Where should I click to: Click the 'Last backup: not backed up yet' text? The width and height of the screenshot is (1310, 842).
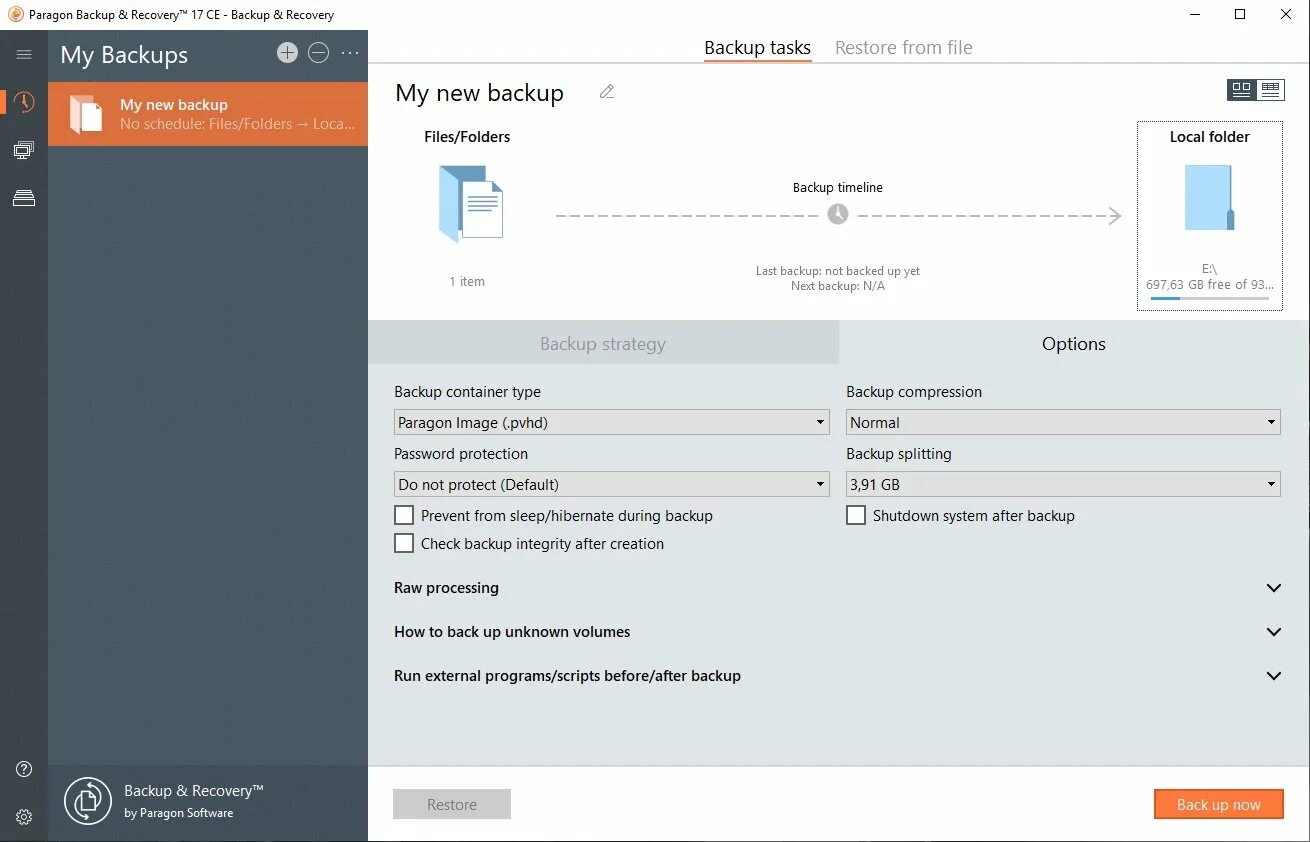pos(838,271)
